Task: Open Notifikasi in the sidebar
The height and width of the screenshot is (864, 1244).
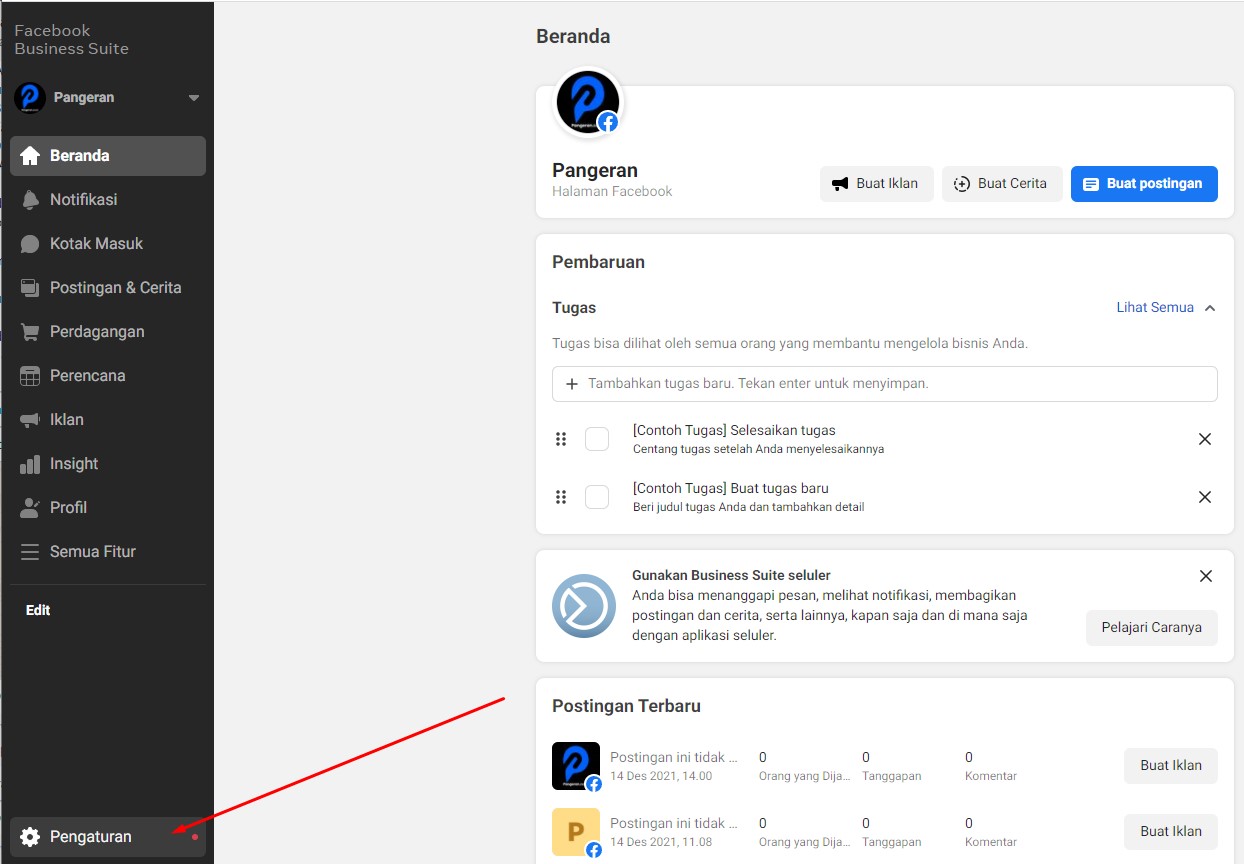Action: (108, 200)
